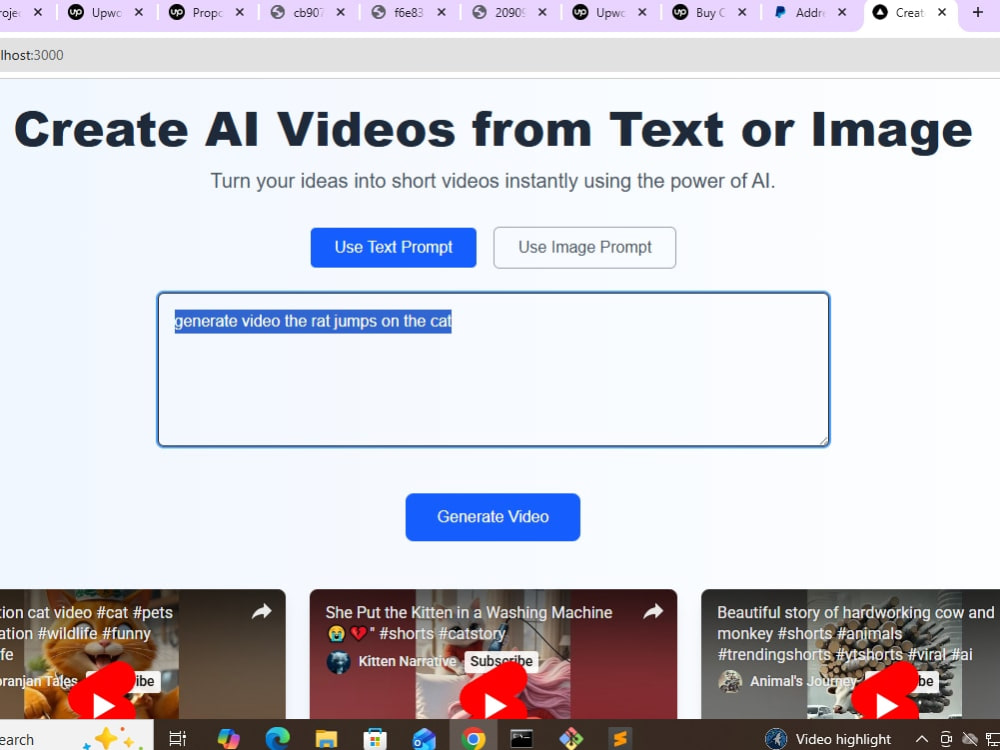
Task: Open 'She Put the Kitten in a Washing Machine' title
Action: tap(469, 612)
